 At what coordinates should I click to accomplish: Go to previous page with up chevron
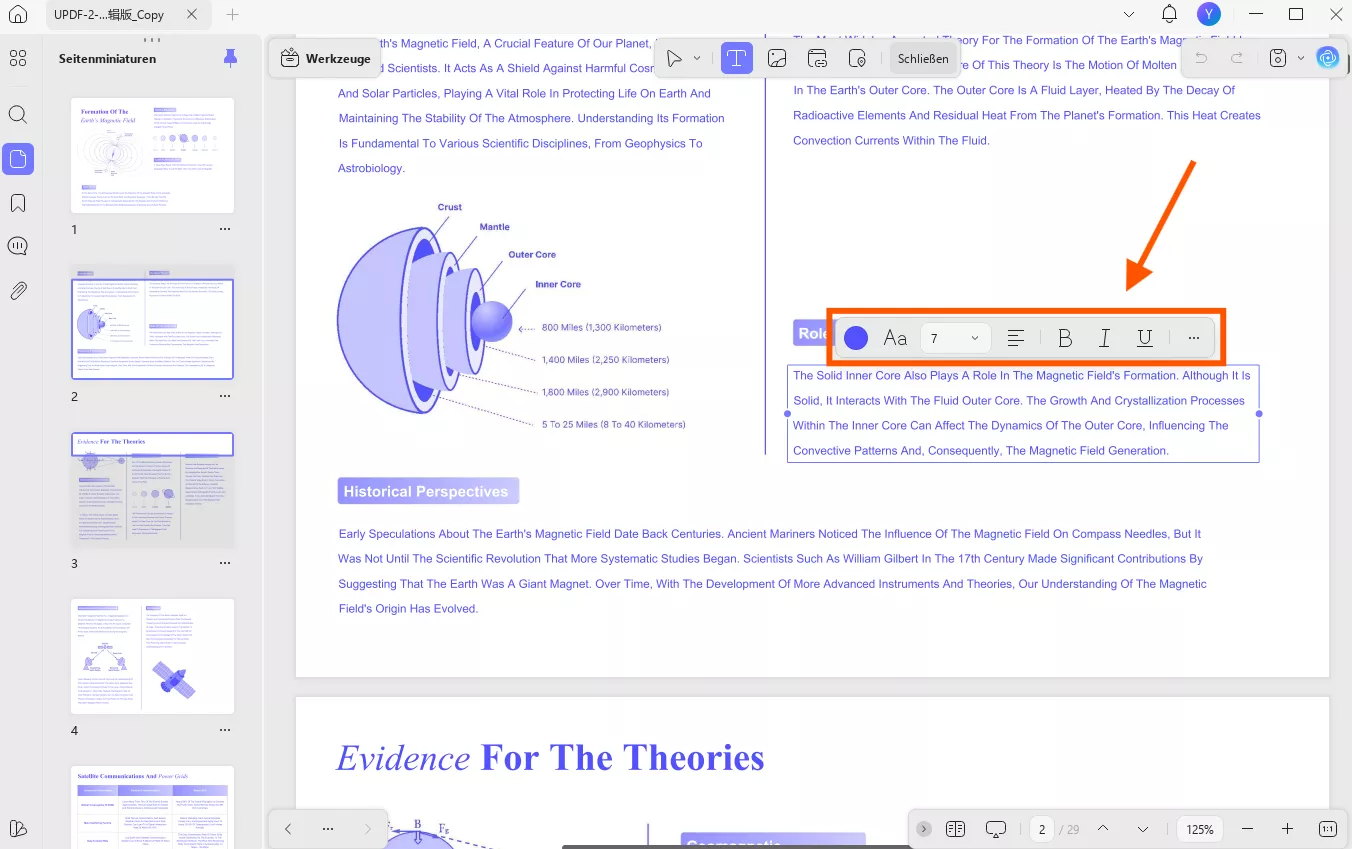tap(1103, 829)
